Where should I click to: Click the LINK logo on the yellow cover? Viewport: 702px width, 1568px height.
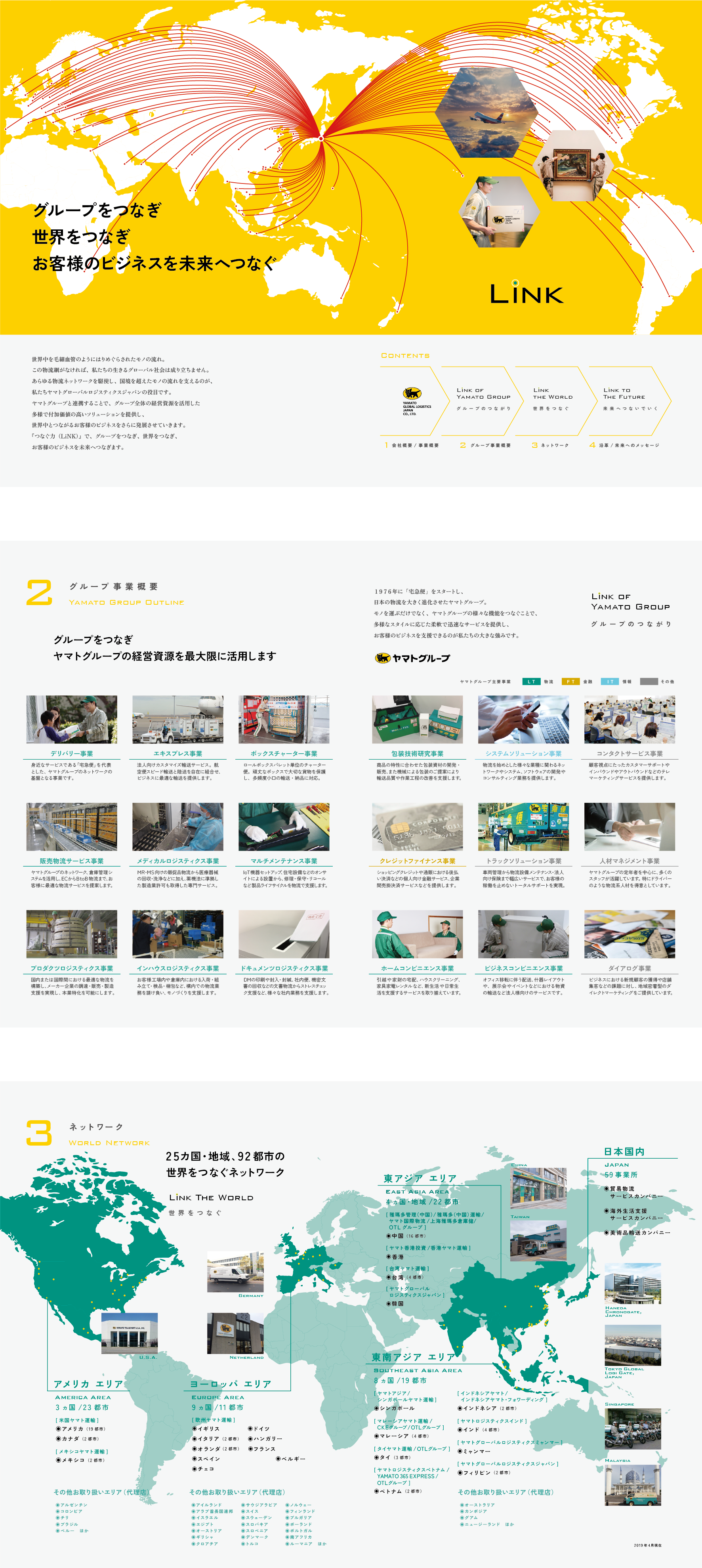[527, 292]
